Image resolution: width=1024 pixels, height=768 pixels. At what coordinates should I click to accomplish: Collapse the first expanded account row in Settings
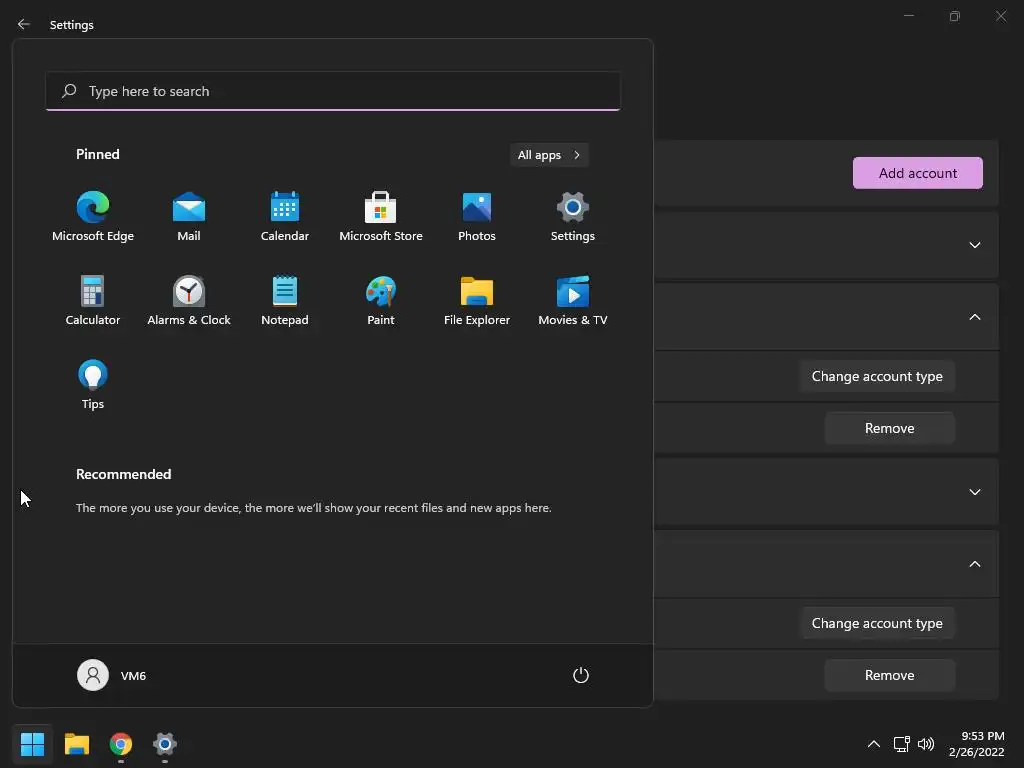pyautogui.click(x=974, y=317)
